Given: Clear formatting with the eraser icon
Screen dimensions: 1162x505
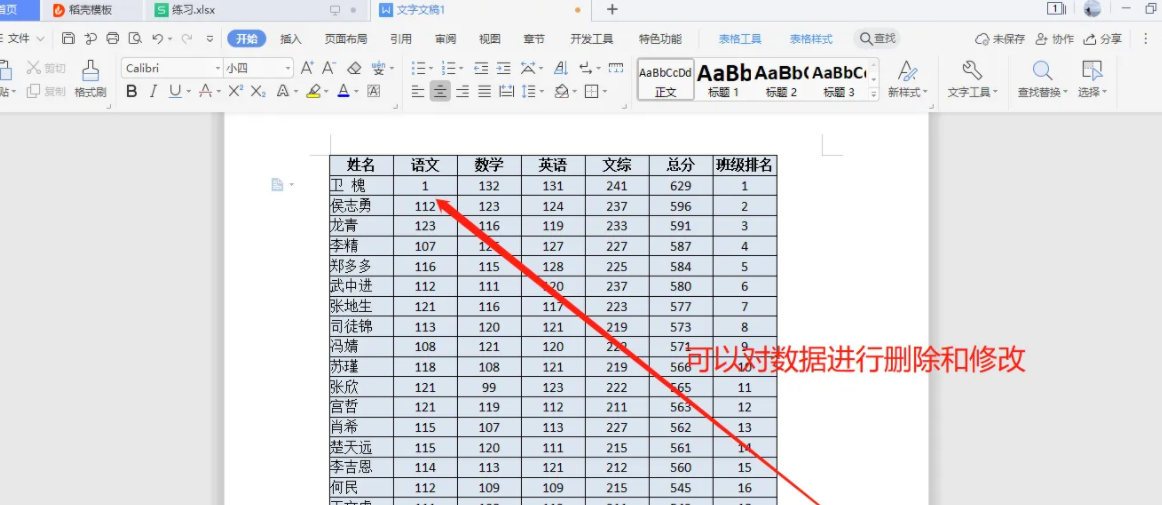Looking at the screenshot, I should pos(353,68).
